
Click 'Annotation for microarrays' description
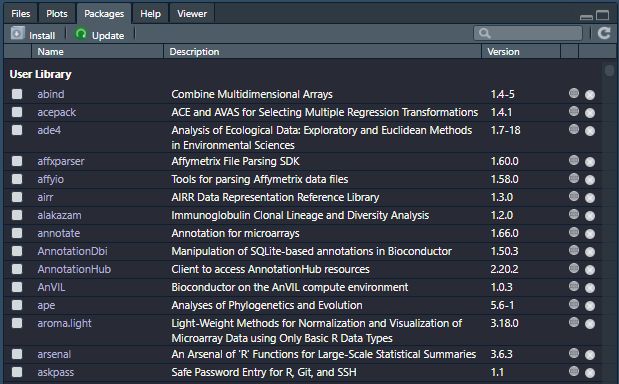pyautogui.click(x=235, y=233)
